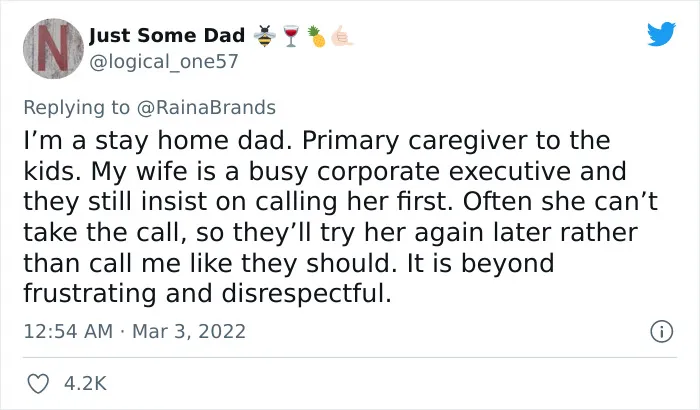Click the wine glass emoji
The width and height of the screenshot is (700, 410).
click(291, 36)
